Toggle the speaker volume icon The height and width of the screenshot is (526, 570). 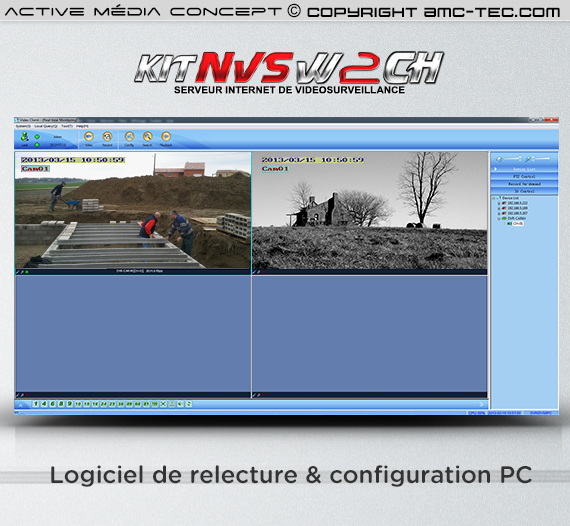coord(499,159)
